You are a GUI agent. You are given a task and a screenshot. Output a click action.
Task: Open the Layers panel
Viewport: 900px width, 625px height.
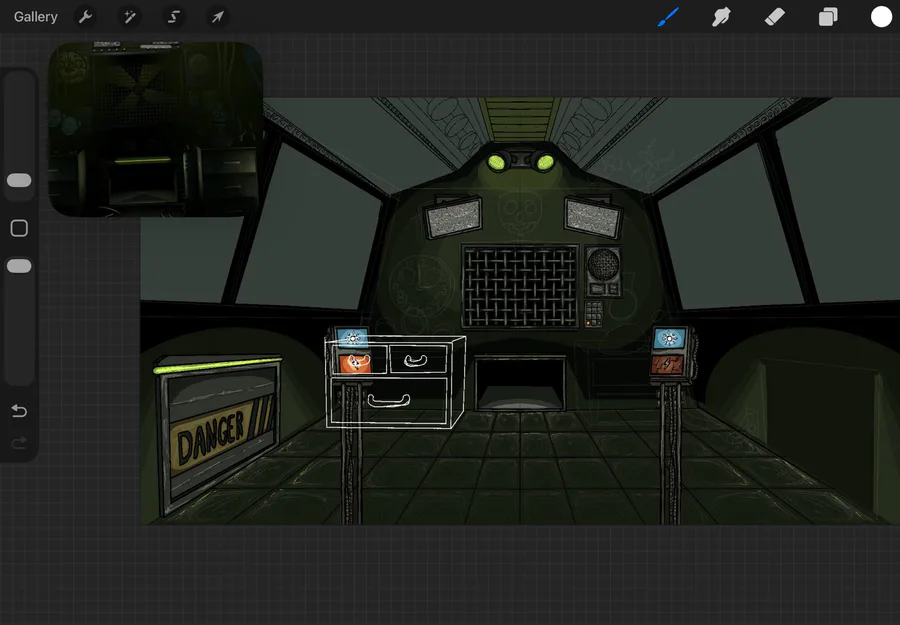828,17
